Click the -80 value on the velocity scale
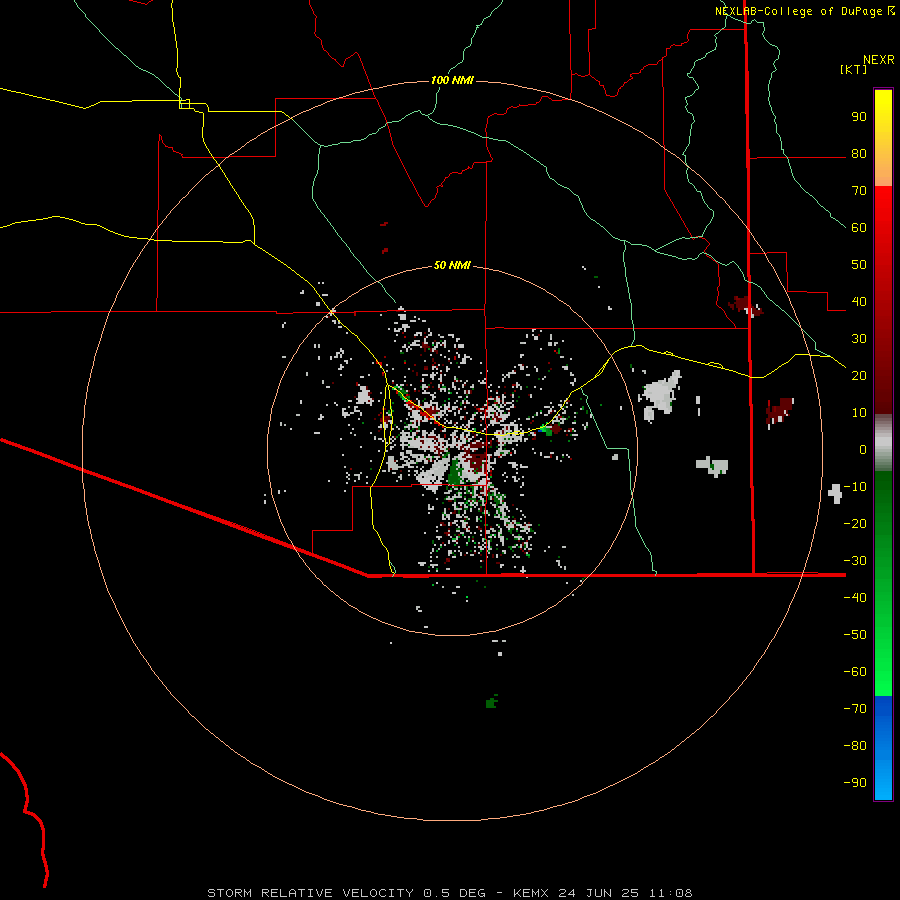Image resolution: width=900 pixels, height=900 pixels. pos(855,746)
